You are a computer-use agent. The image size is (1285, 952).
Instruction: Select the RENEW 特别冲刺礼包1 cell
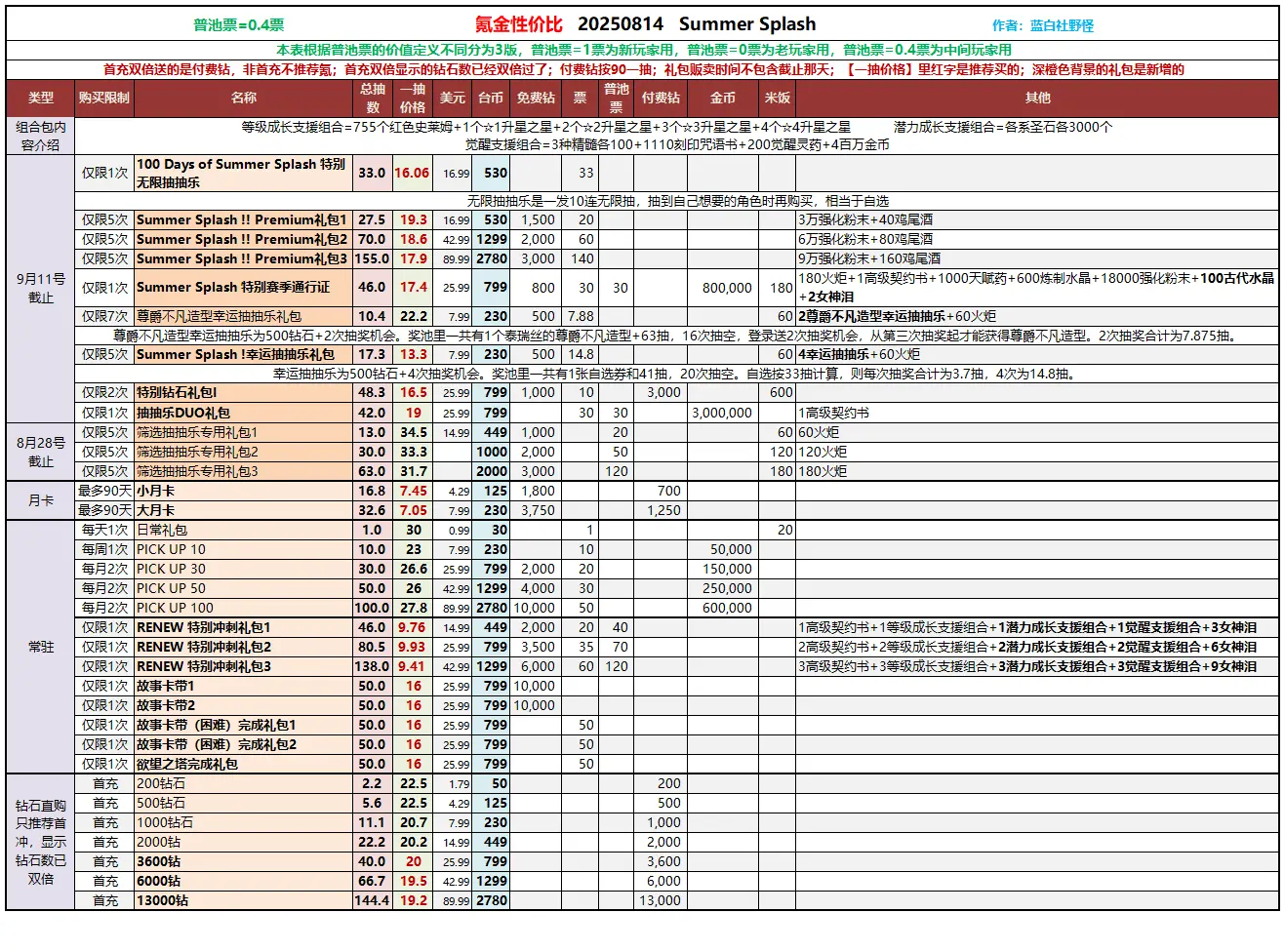pyautogui.click(x=204, y=627)
